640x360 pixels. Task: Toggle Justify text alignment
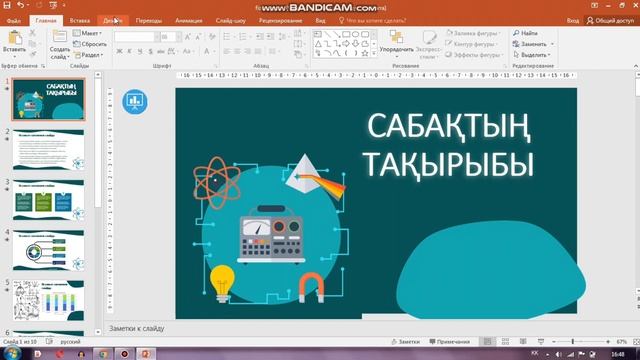click(x=258, y=51)
